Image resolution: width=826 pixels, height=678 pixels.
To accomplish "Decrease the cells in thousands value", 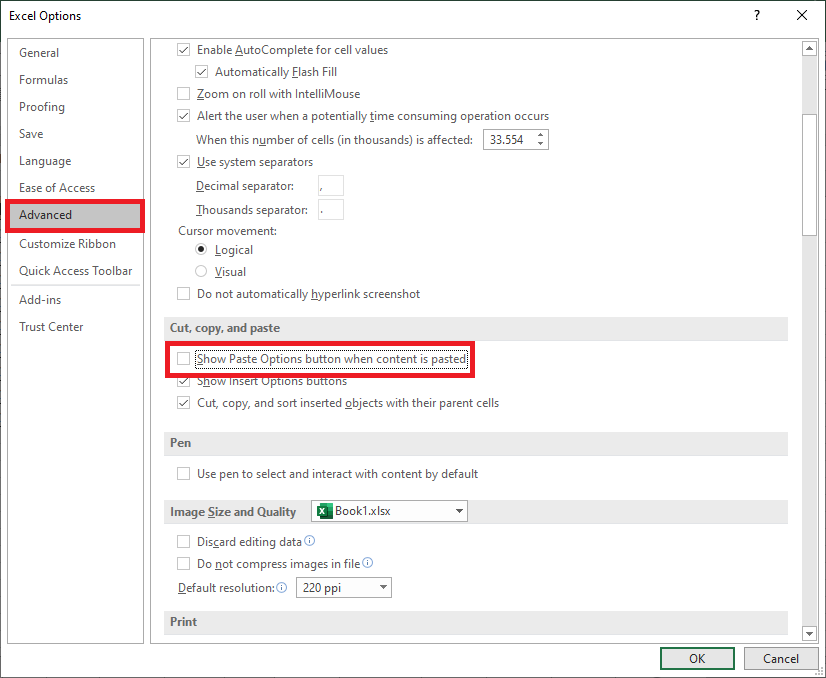I will pos(540,144).
